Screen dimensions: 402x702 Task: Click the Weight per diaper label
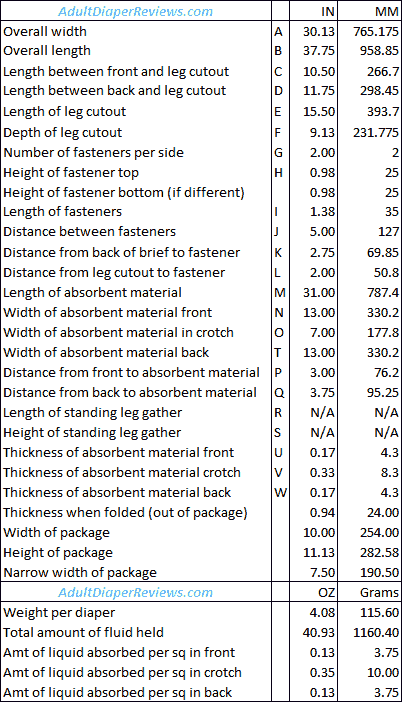coord(59,612)
